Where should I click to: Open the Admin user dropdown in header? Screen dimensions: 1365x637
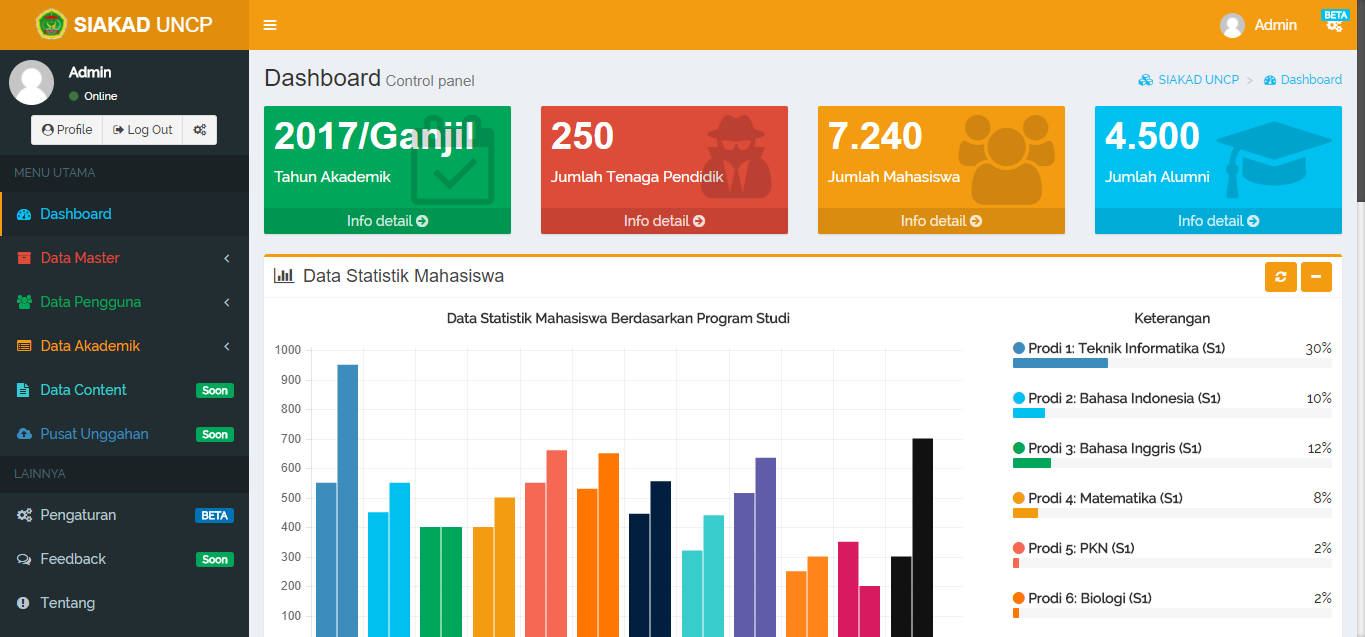click(x=1259, y=25)
